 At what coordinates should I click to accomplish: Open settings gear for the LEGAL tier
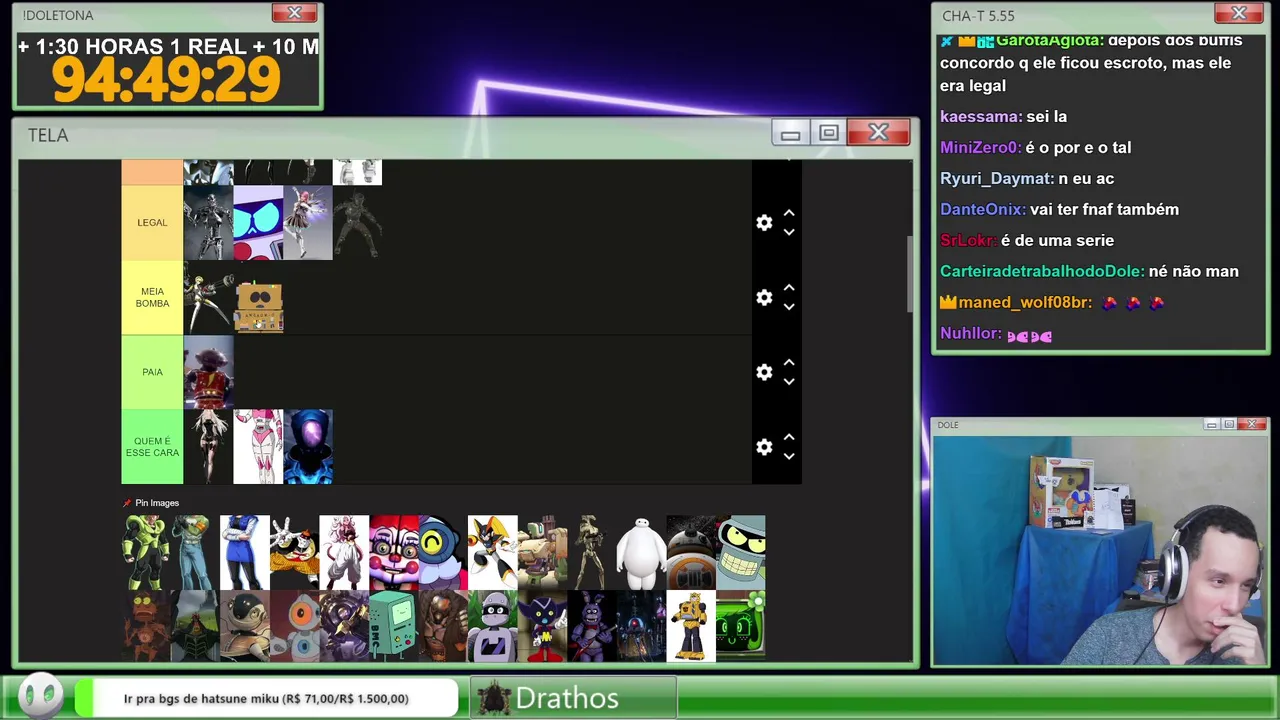pyautogui.click(x=764, y=223)
